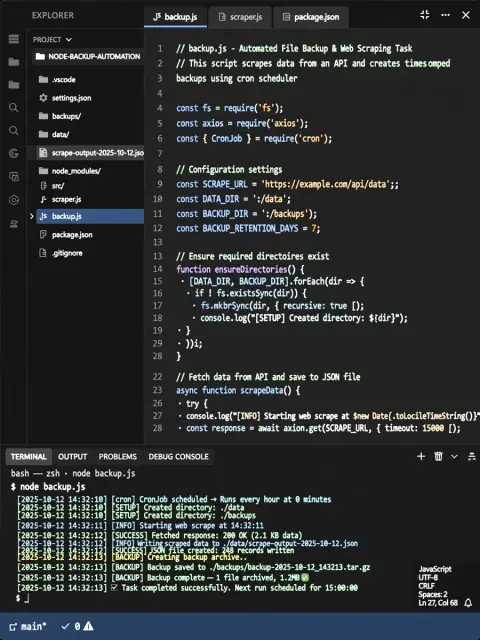Click the EXPLORER panel title
The image size is (480, 640).
click(53, 16)
